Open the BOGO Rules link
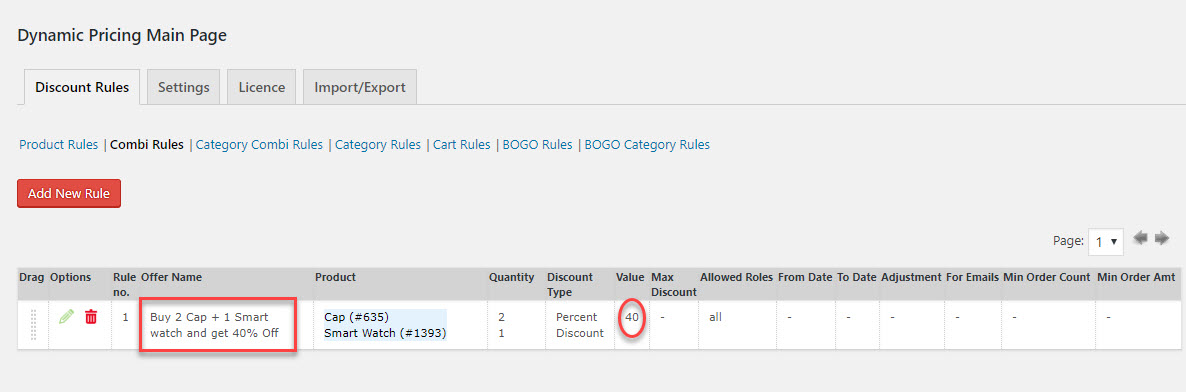 [537, 145]
